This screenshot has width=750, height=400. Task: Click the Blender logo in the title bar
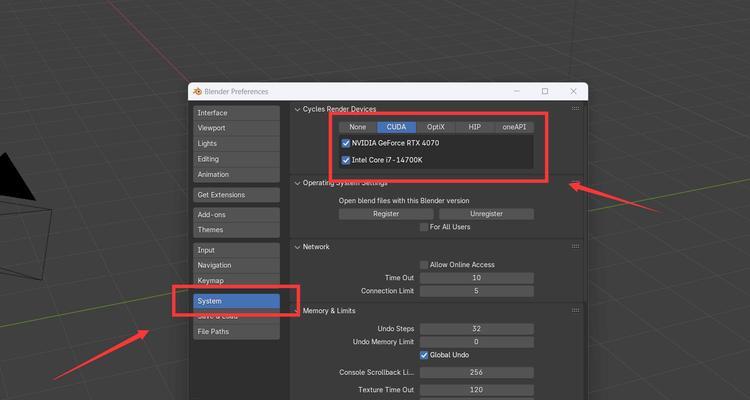click(197, 91)
